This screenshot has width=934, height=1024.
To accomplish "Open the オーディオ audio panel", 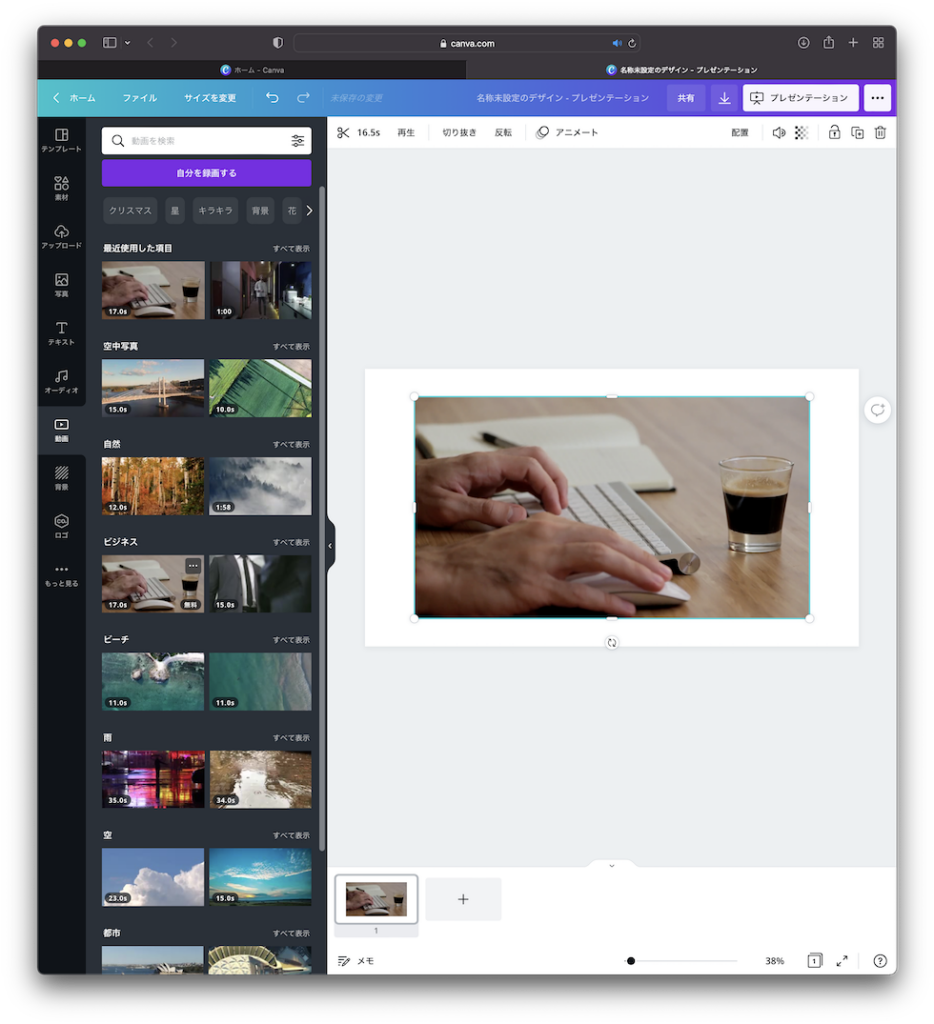I will (x=62, y=381).
